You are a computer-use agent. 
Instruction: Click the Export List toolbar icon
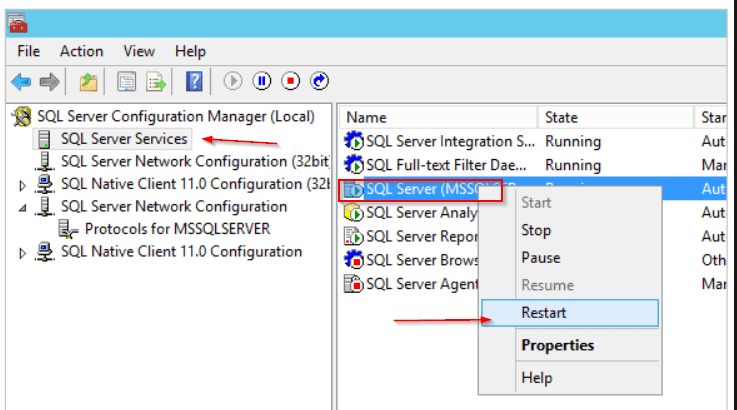coord(156,82)
